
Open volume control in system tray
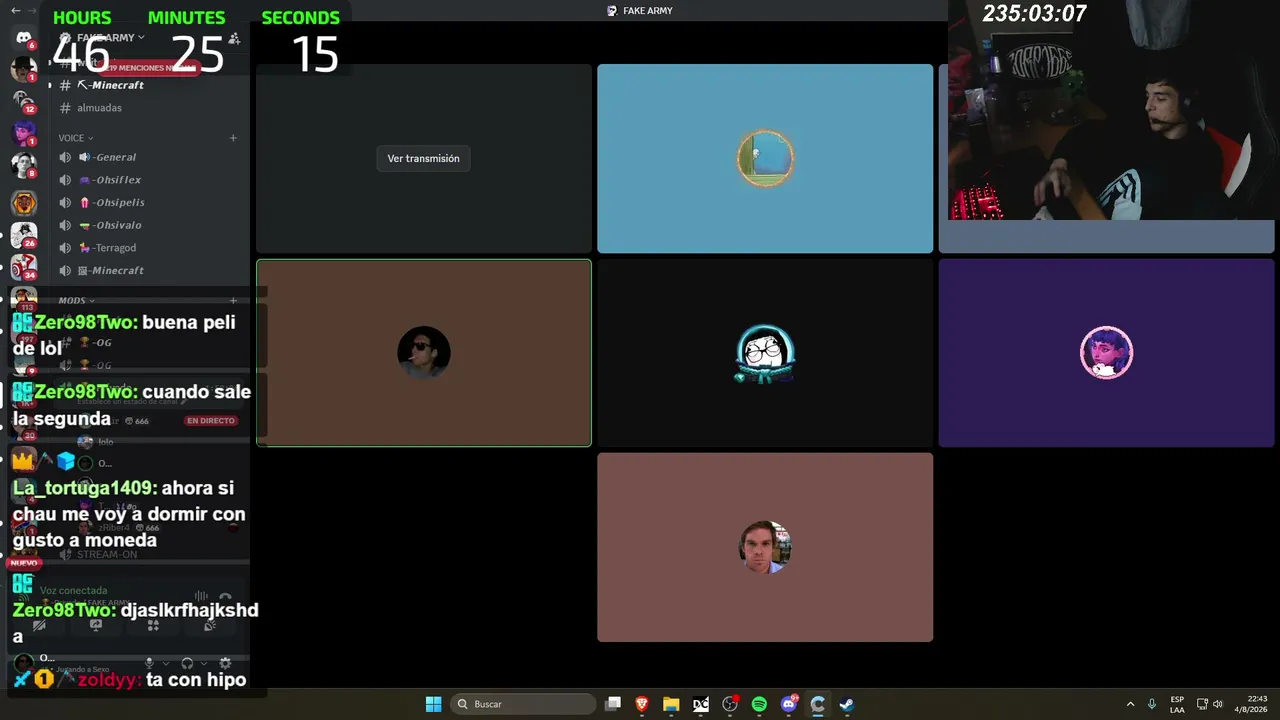tap(1218, 704)
